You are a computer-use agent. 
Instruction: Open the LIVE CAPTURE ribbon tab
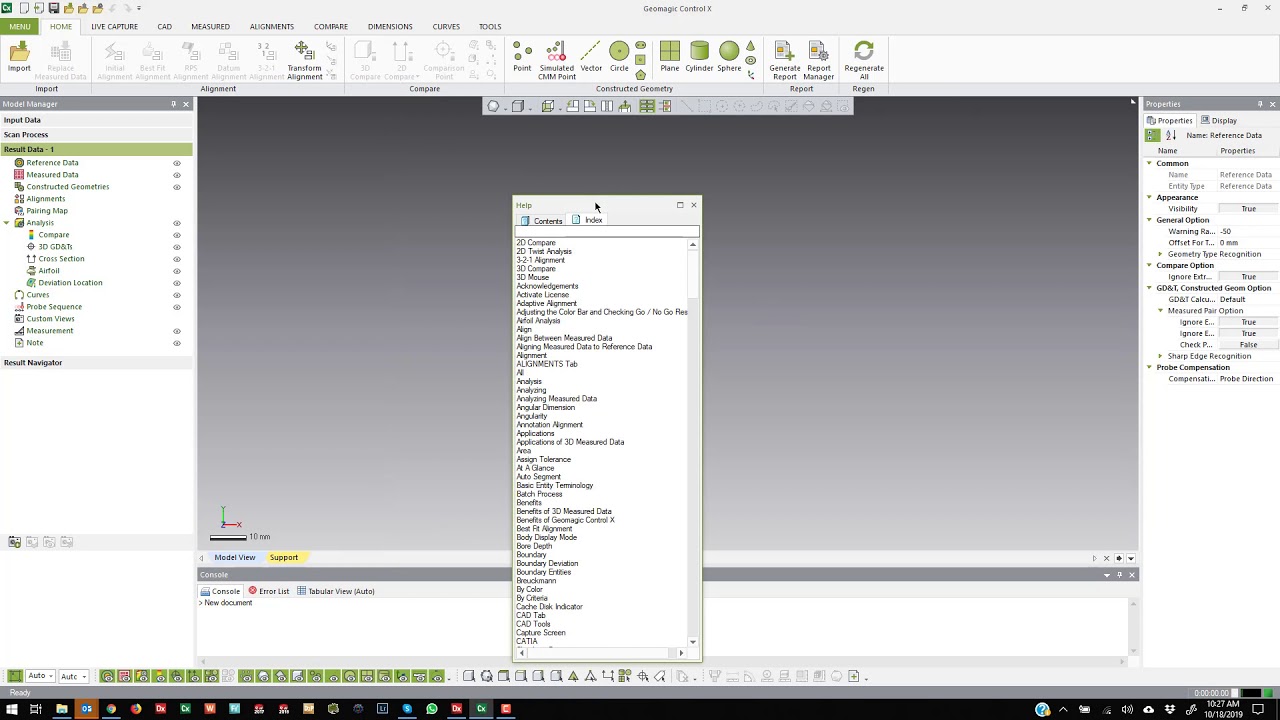tap(114, 26)
